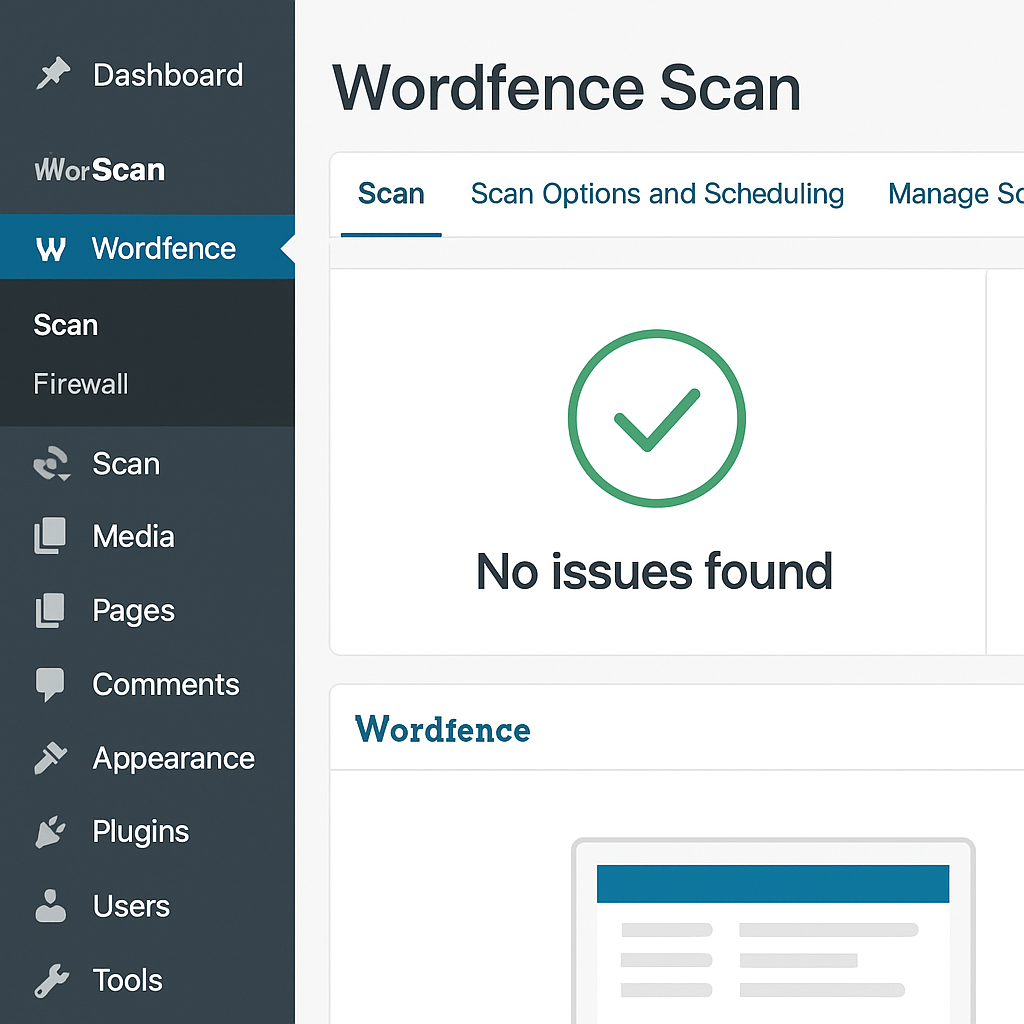Click the Plugins plug icon
The width and height of the screenshot is (1024, 1024).
(x=50, y=832)
